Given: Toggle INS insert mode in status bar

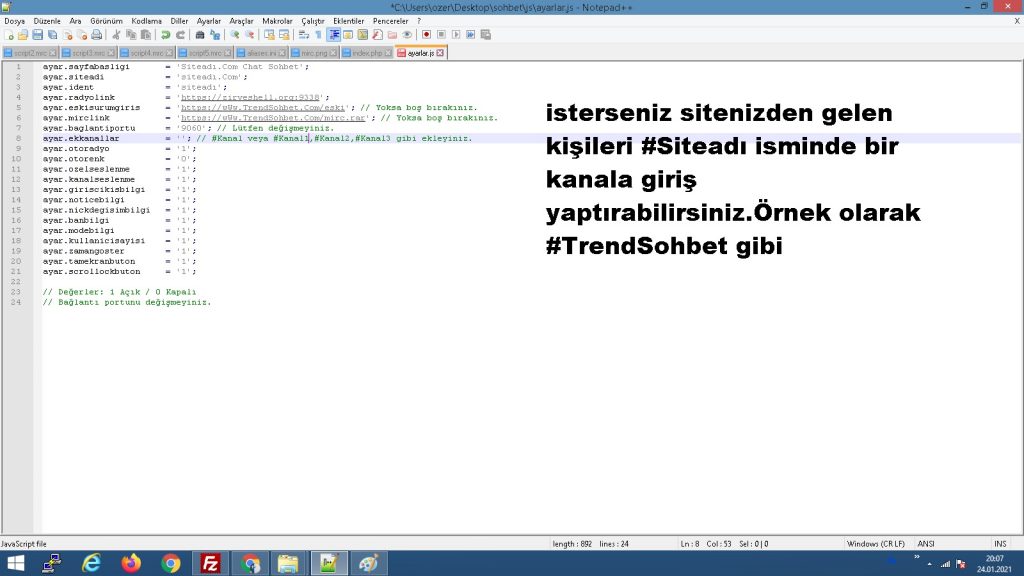Looking at the screenshot, I should (x=1000, y=544).
